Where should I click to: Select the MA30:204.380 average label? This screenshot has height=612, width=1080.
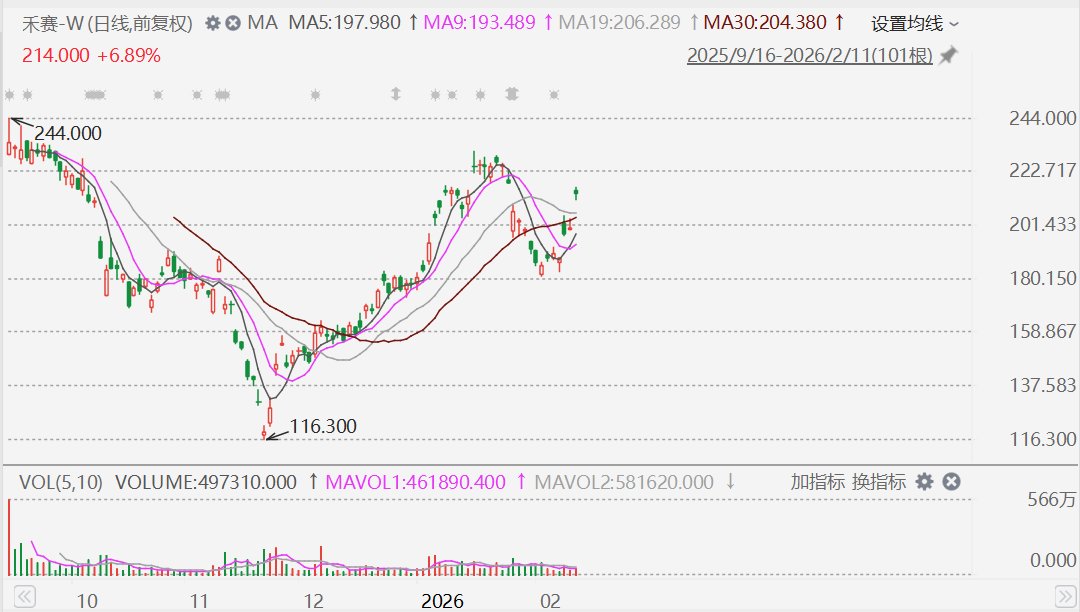coord(765,23)
